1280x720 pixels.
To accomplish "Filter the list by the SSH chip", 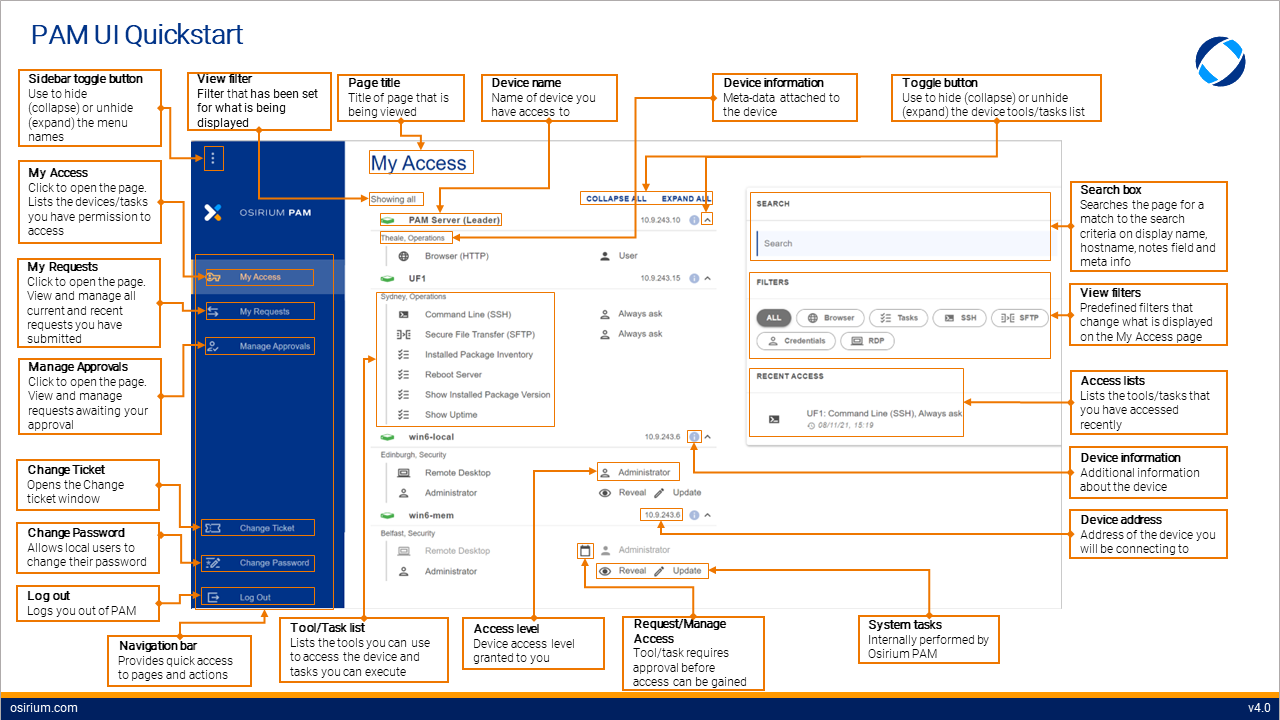I will click(x=959, y=318).
